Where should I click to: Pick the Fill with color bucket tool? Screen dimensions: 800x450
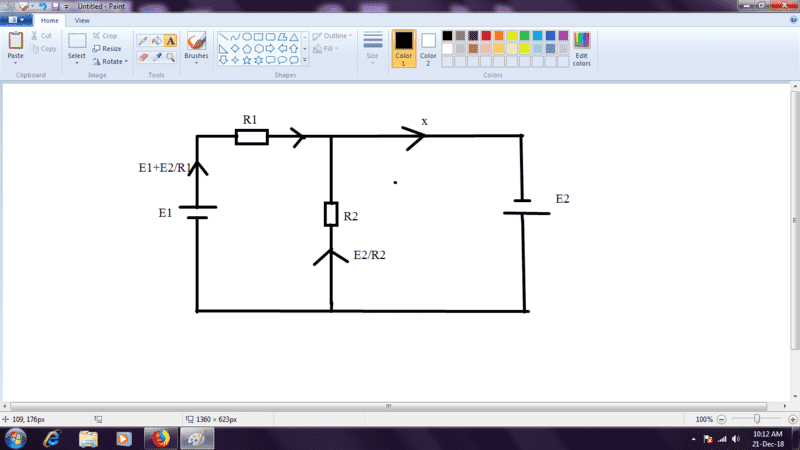pos(156,41)
